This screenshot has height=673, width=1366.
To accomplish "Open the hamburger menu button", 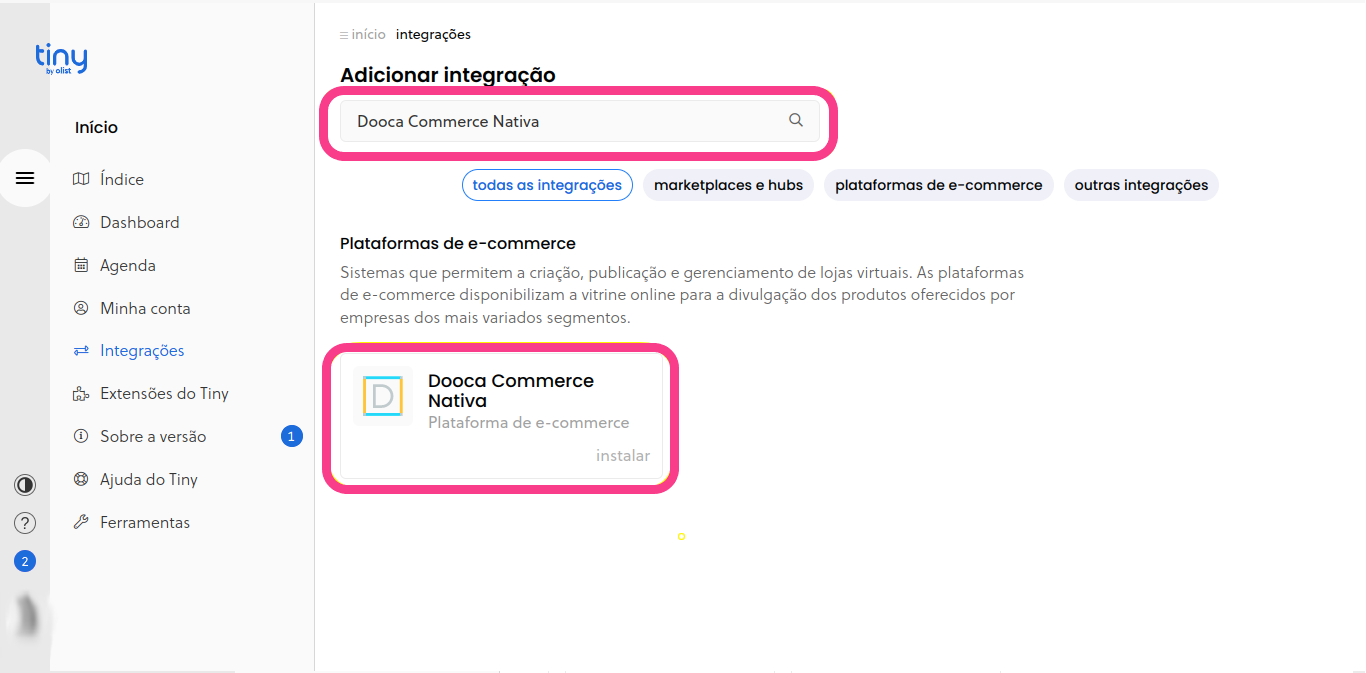I will click(25, 178).
